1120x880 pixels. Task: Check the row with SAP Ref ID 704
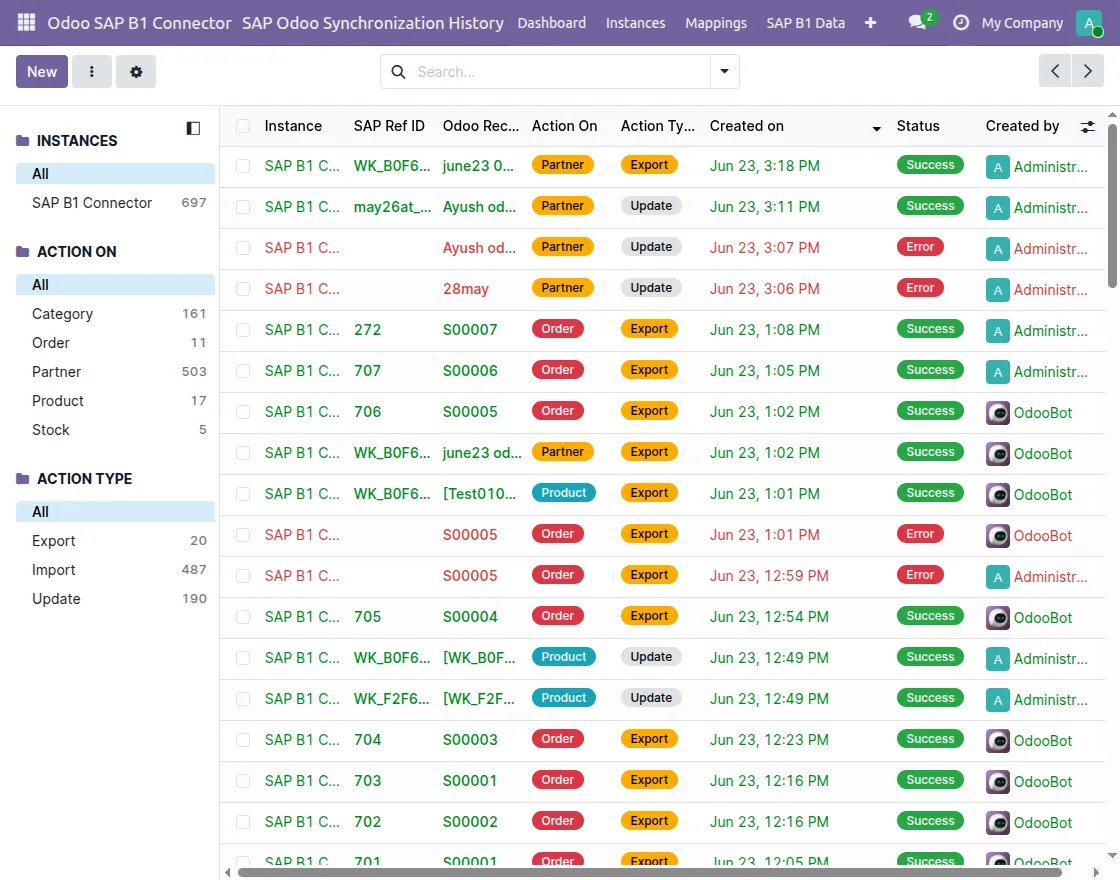(x=243, y=740)
